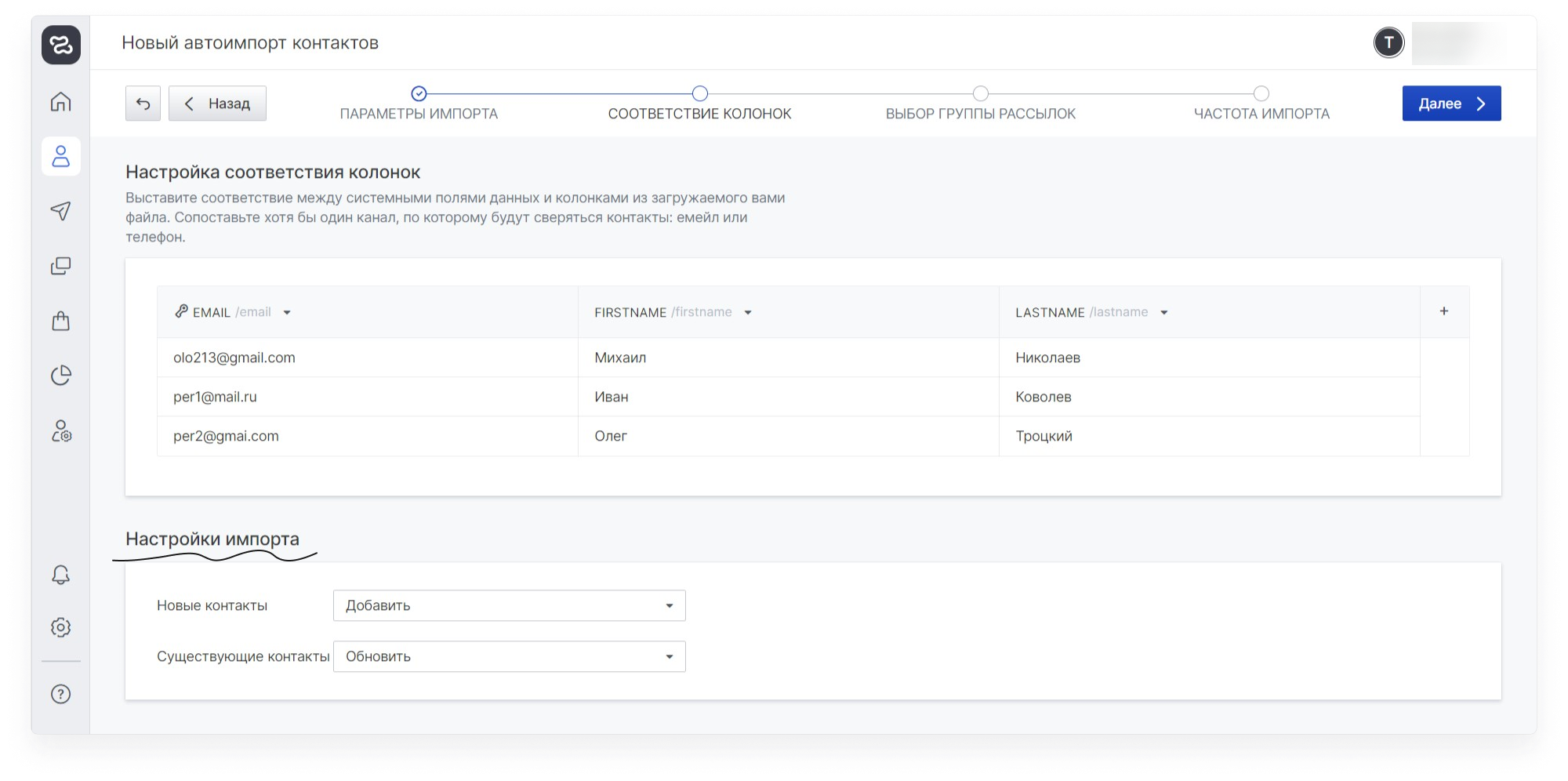Click the Настройки импорта heading
The height and width of the screenshot is (781, 1568).
(212, 539)
